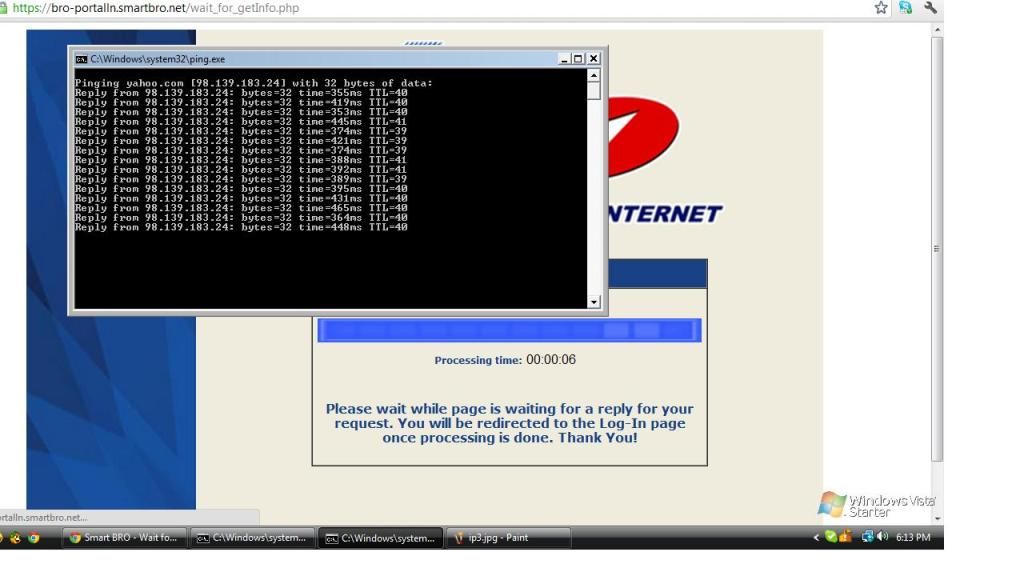The height and width of the screenshot is (576, 1024).
Task: Open the volume speaker tray icon
Action: (x=882, y=537)
